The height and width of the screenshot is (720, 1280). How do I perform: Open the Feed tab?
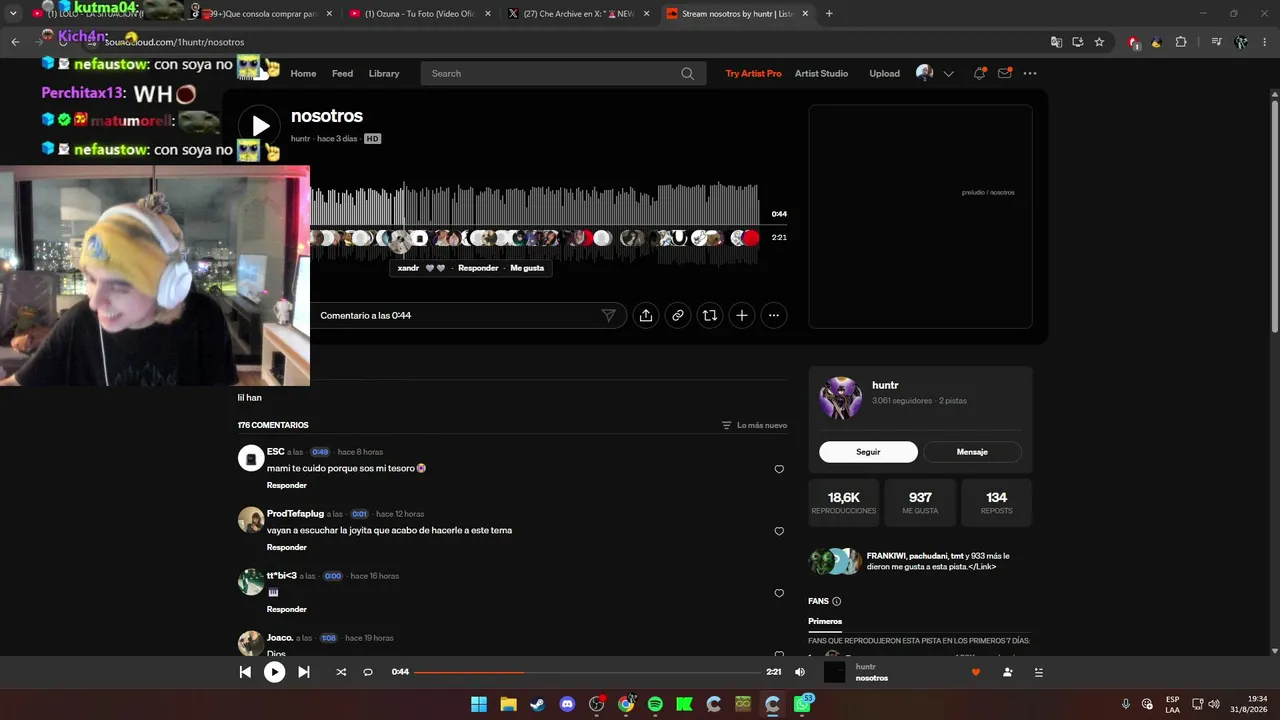(x=342, y=73)
